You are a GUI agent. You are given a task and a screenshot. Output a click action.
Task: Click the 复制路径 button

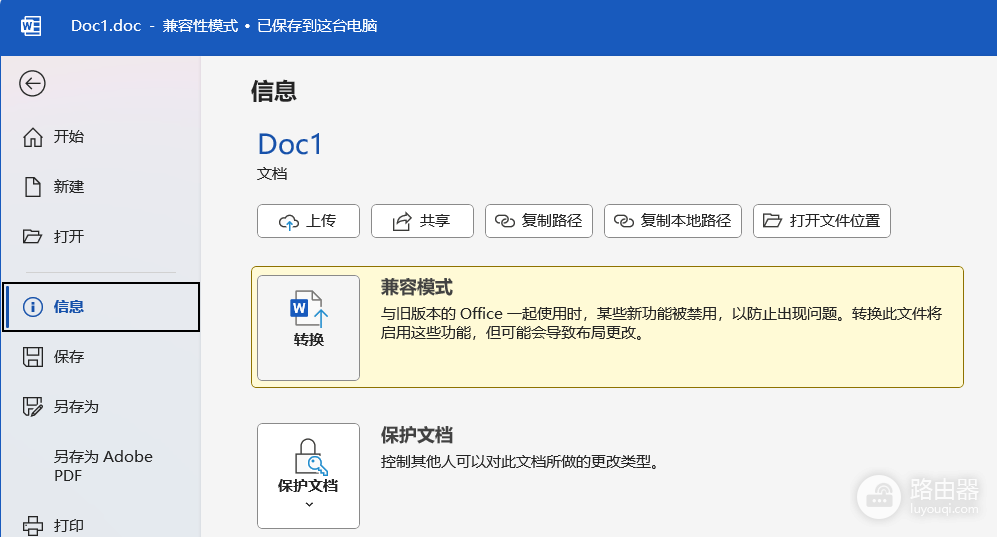click(539, 221)
